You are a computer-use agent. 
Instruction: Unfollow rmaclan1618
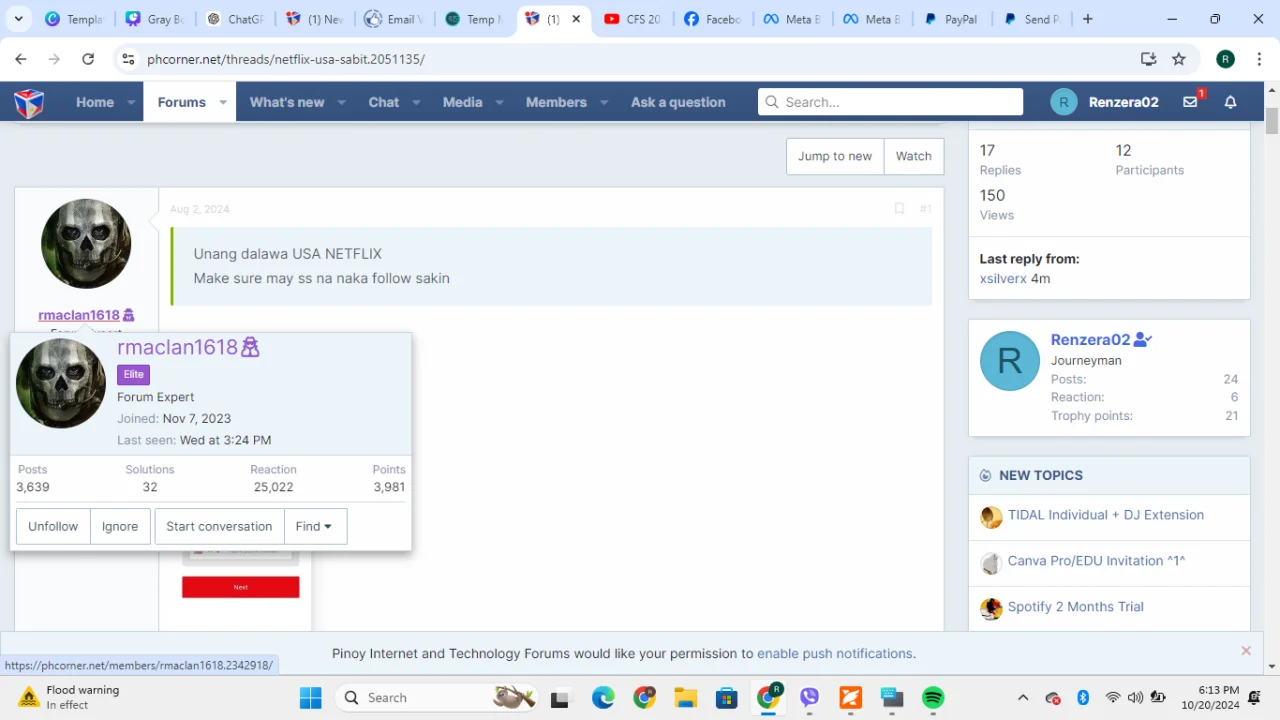[x=53, y=526]
